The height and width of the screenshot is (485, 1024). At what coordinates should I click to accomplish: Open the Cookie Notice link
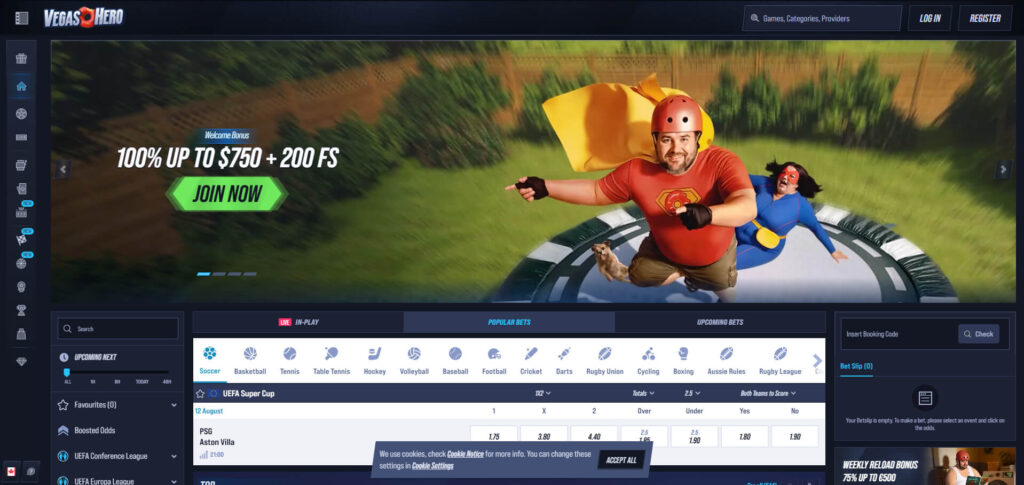click(465, 454)
